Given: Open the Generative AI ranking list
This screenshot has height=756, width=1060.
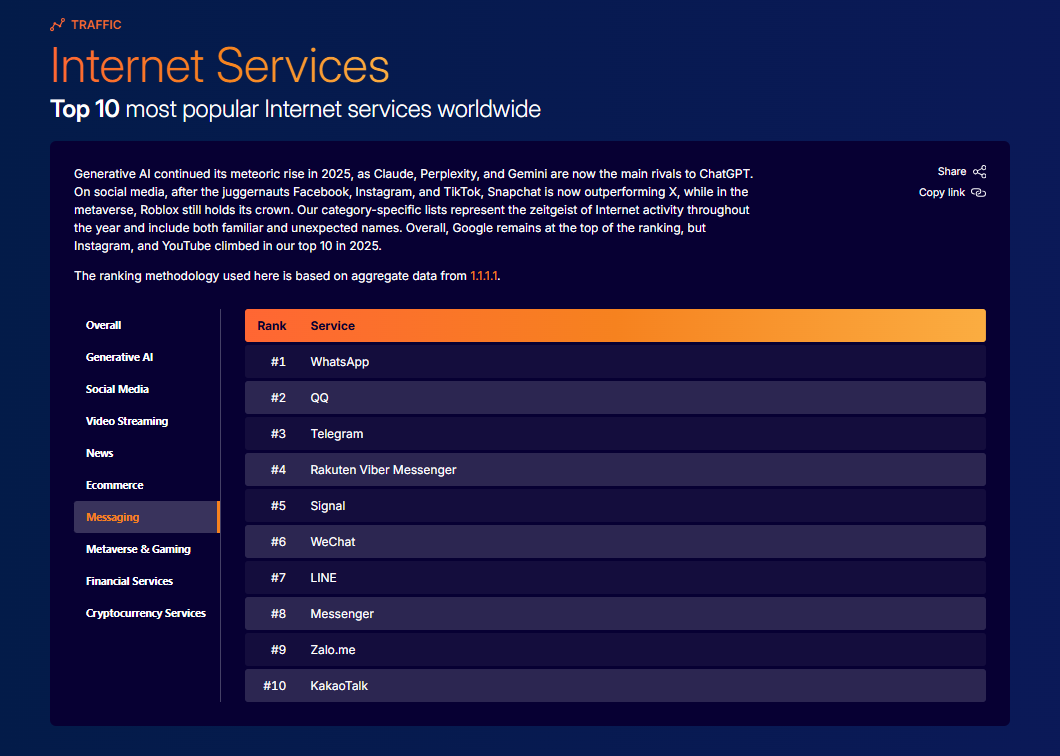Looking at the screenshot, I should coord(119,357).
